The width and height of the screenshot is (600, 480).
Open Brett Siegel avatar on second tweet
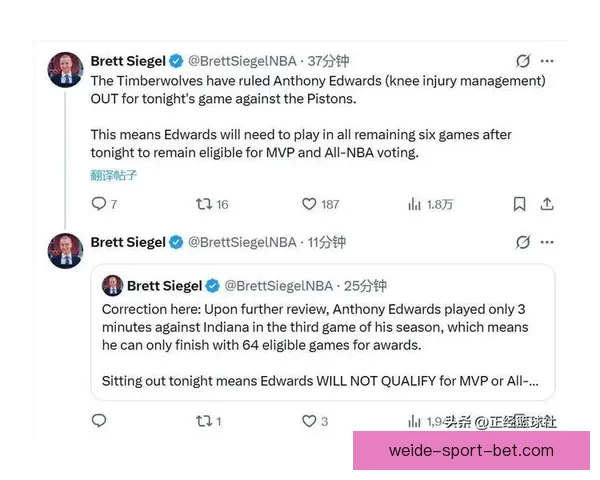(65, 251)
